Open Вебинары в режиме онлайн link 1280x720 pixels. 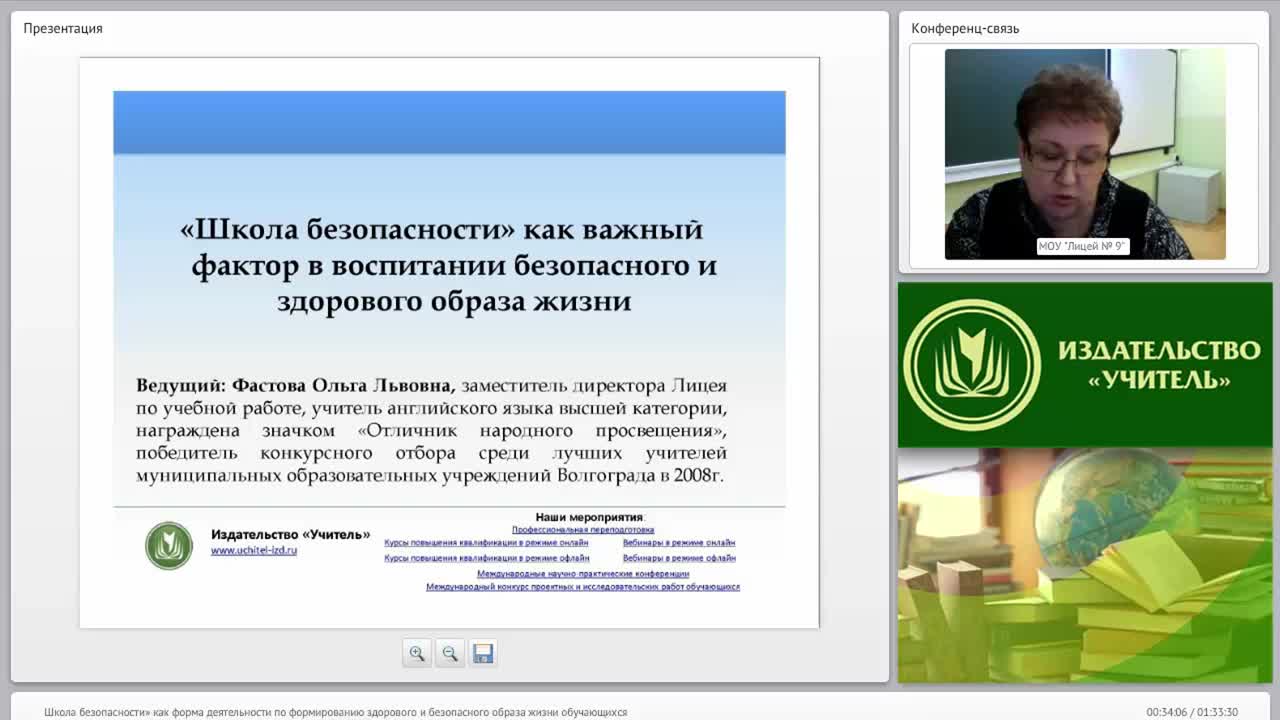[679, 543]
